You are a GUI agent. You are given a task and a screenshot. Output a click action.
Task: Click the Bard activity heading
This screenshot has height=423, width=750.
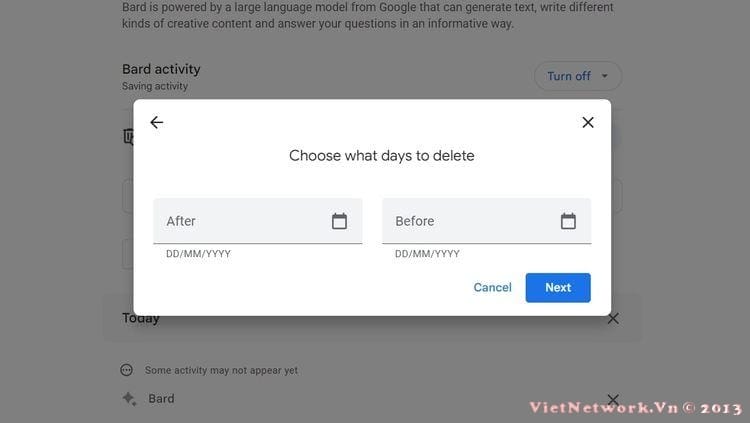point(161,69)
